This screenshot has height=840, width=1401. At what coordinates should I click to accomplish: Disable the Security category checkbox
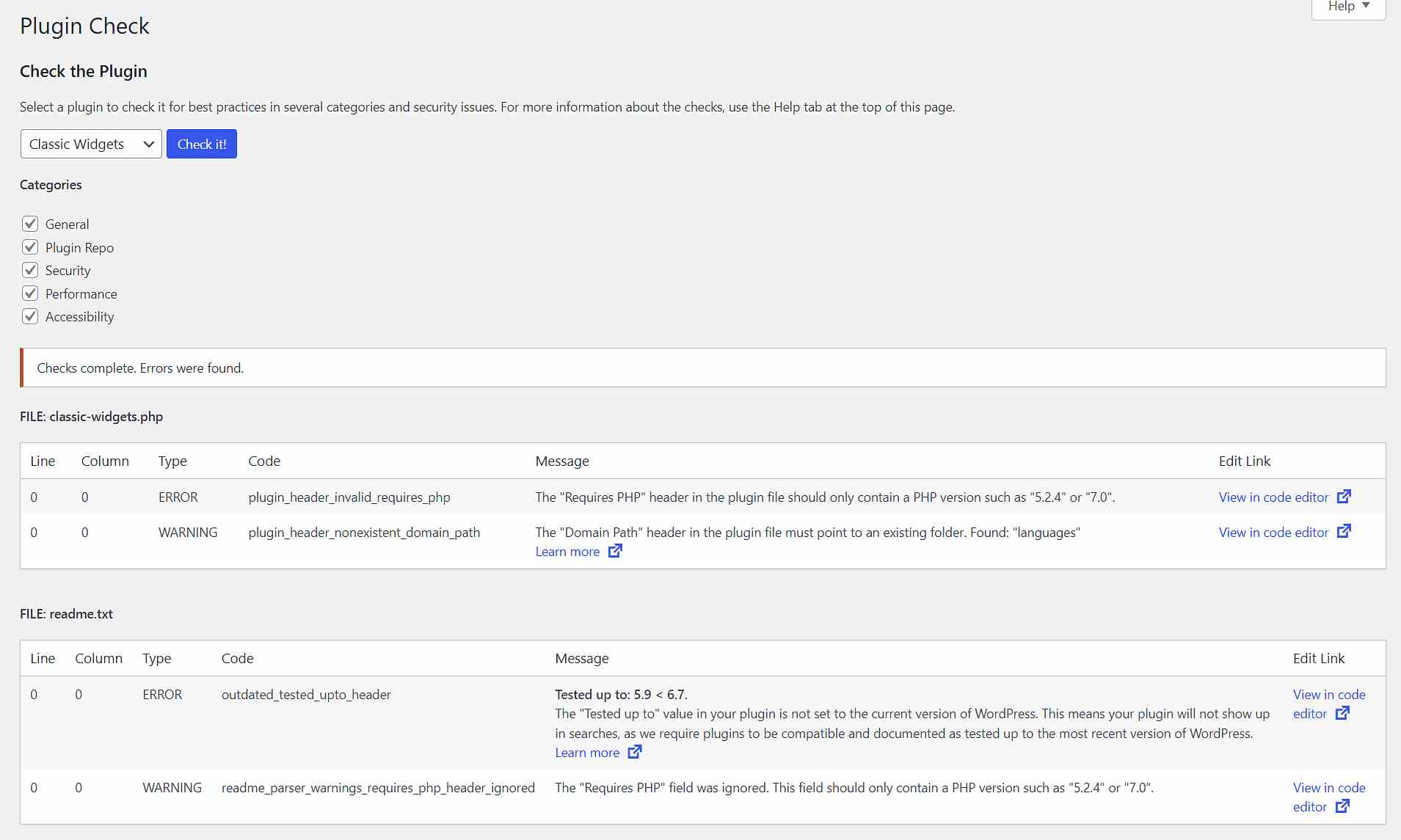30,270
